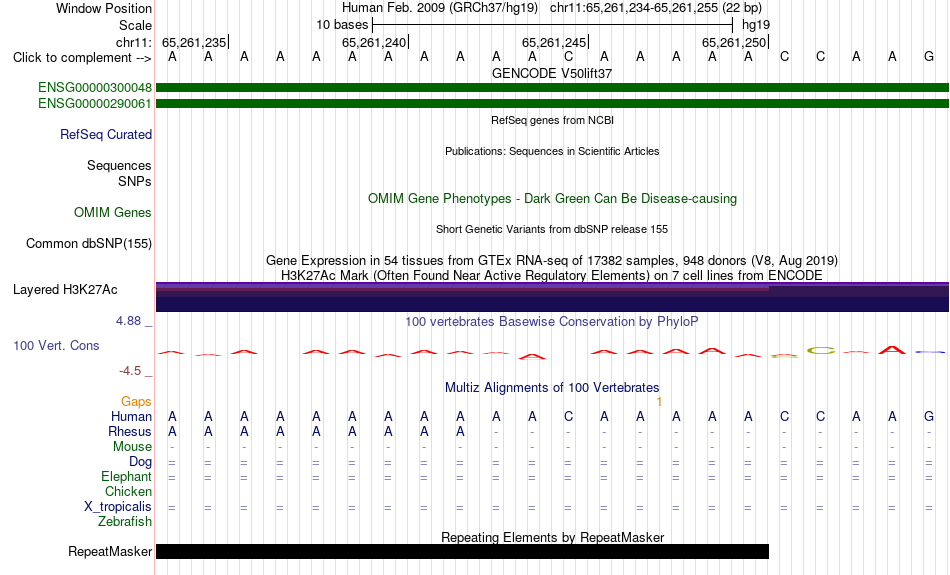Click the X_tropicalis species row label
This screenshot has width=950, height=575.
click(118, 507)
